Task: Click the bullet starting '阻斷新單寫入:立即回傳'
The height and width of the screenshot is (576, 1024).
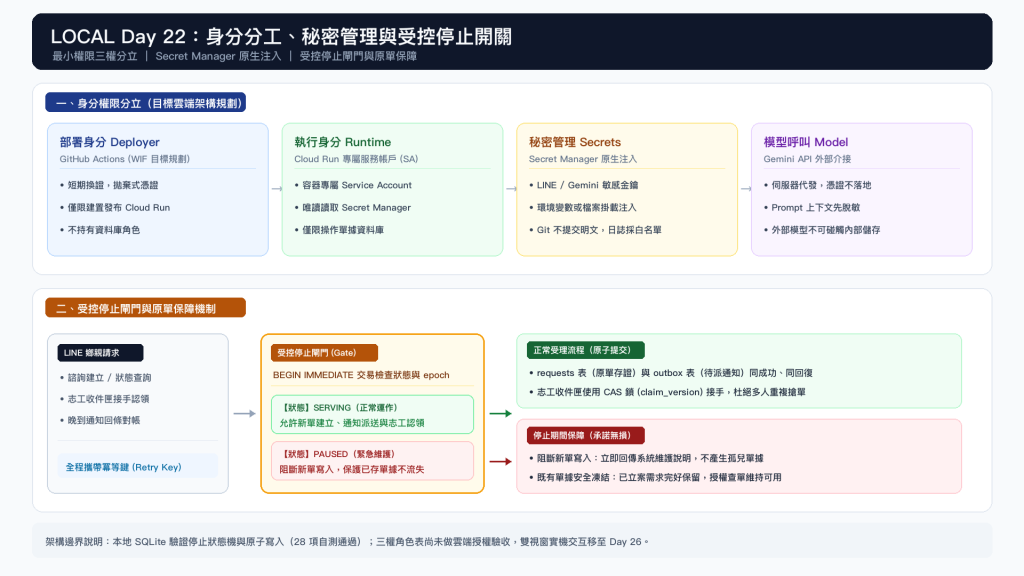Action: pyautogui.click(x=650, y=458)
